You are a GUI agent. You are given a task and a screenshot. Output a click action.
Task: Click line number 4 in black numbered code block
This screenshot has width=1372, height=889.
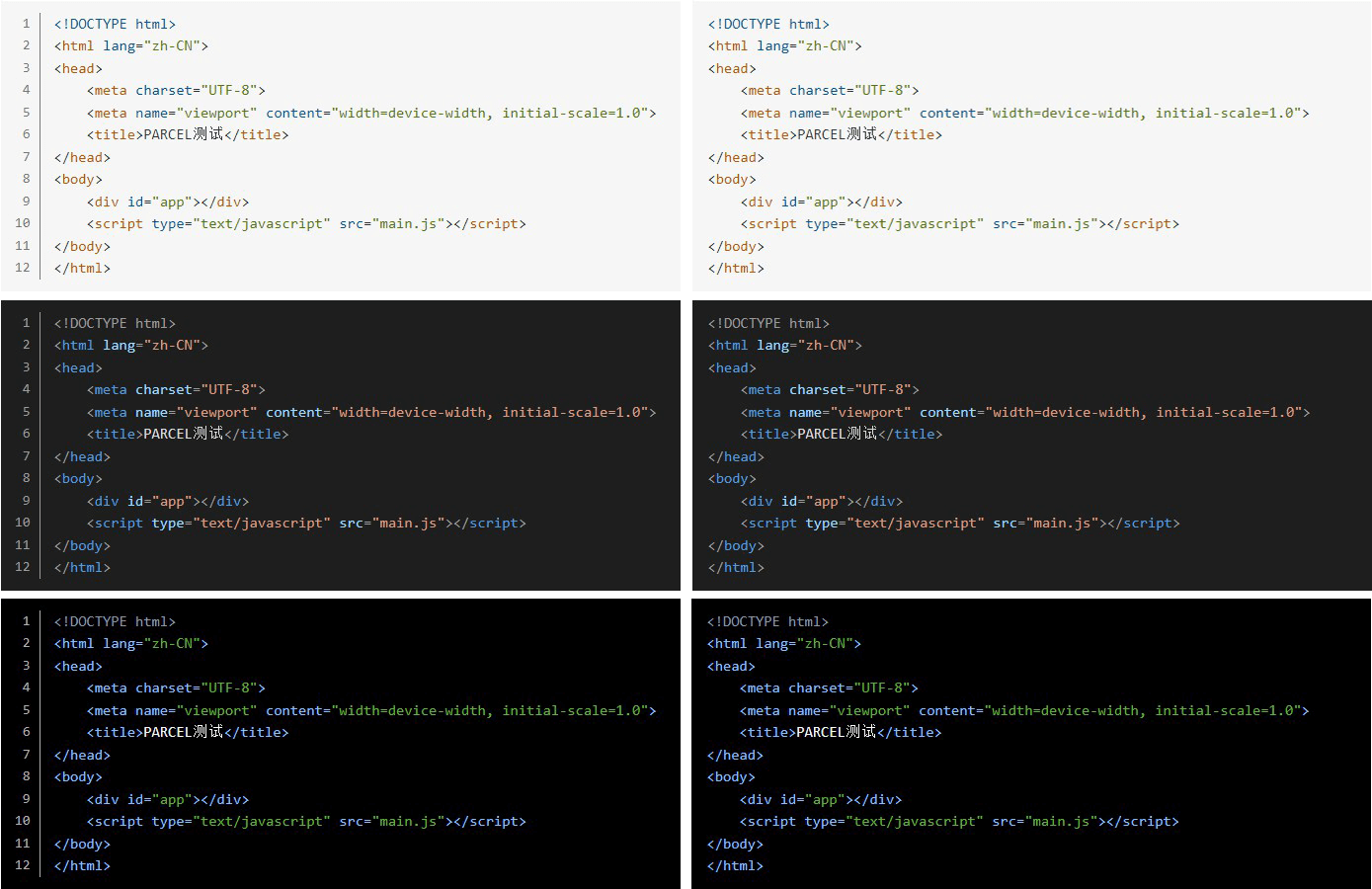coord(27,687)
